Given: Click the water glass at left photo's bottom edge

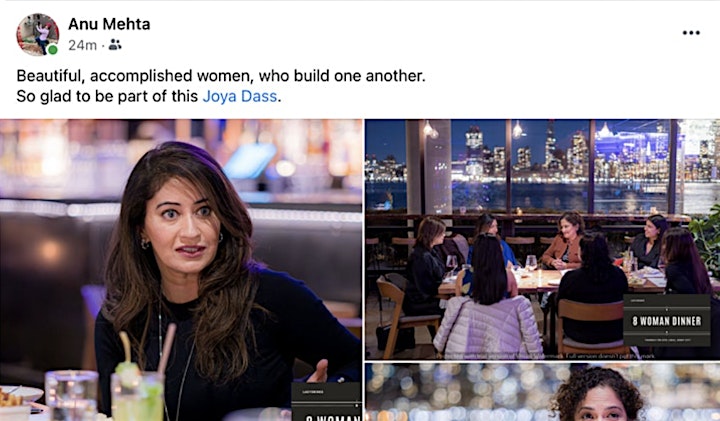Looking at the screenshot, I should pos(72,395).
